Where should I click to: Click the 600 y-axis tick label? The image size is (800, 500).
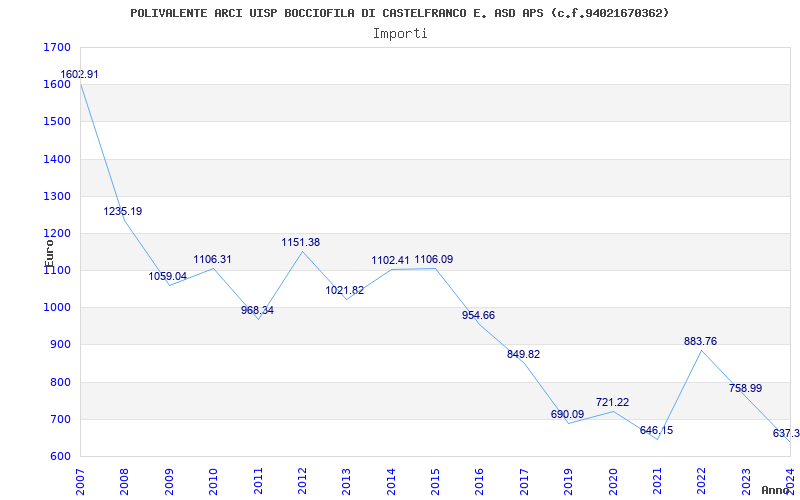(60, 457)
